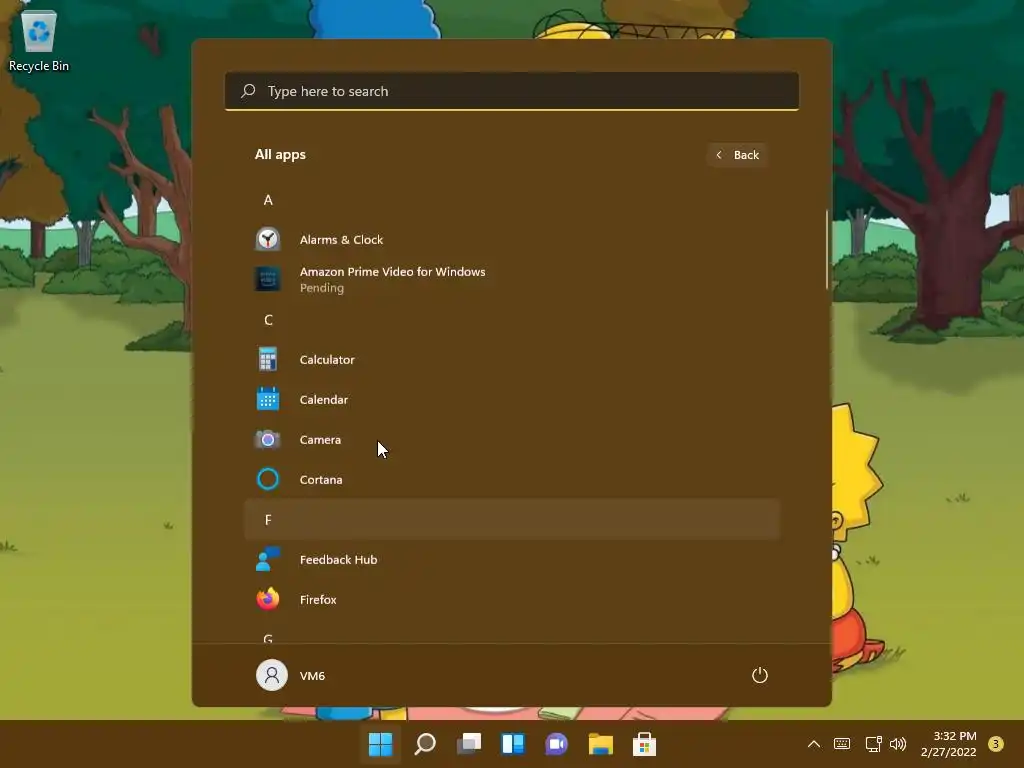Click the magnifier icon in search box
Viewport: 1024px width, 768px height.
point(248,91)
